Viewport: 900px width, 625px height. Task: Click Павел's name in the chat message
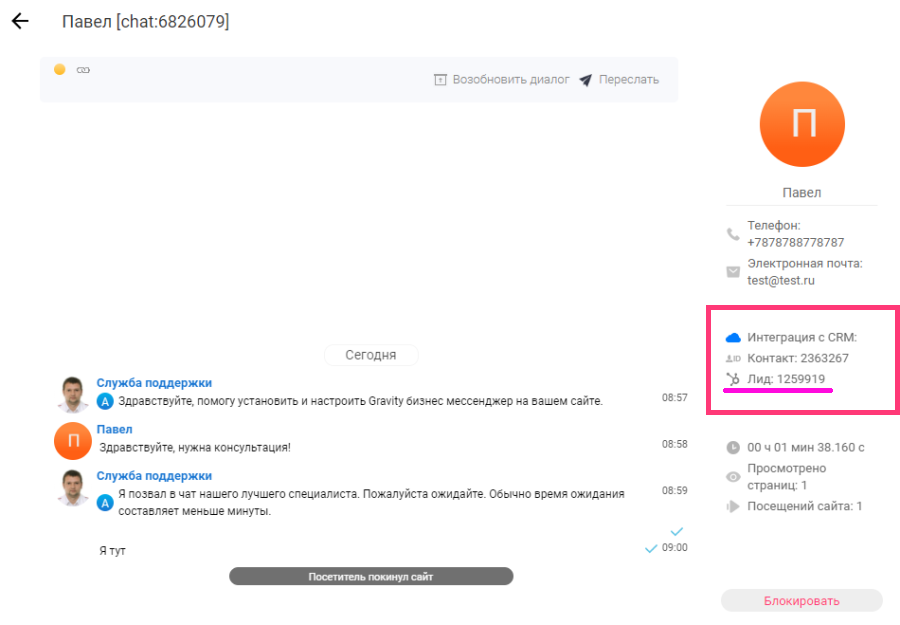[x=114, y=430]
